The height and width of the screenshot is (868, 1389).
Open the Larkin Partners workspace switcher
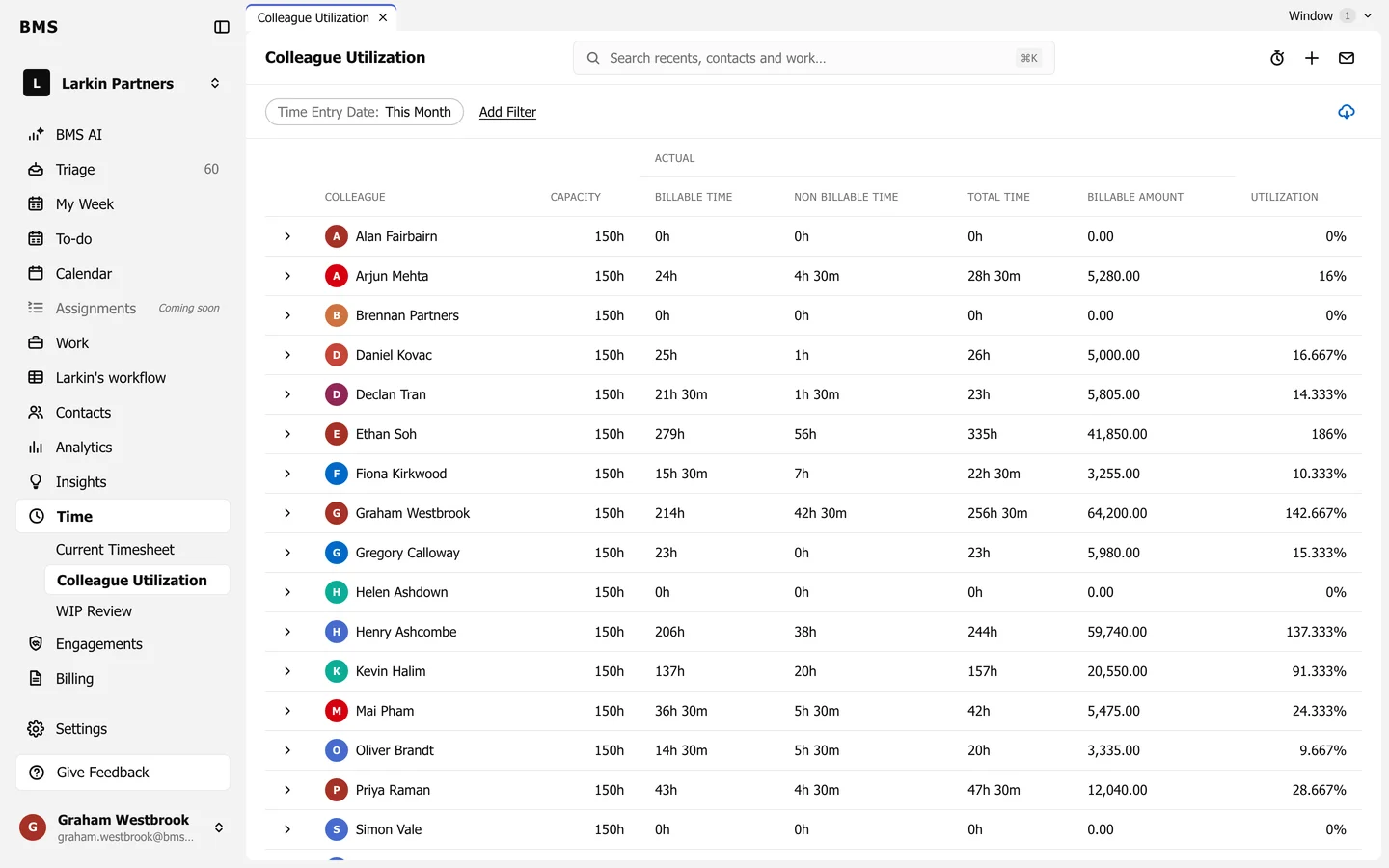pyautogui.click(x=123, y=84)
